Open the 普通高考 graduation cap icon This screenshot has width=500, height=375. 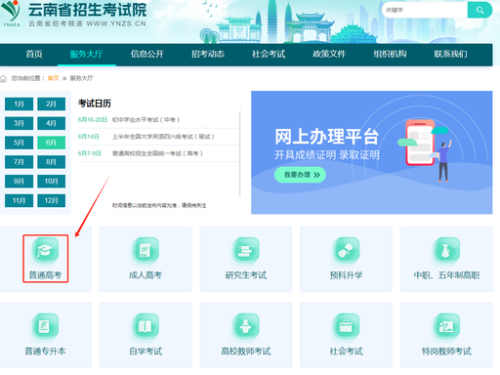click(x=45, y=250)
